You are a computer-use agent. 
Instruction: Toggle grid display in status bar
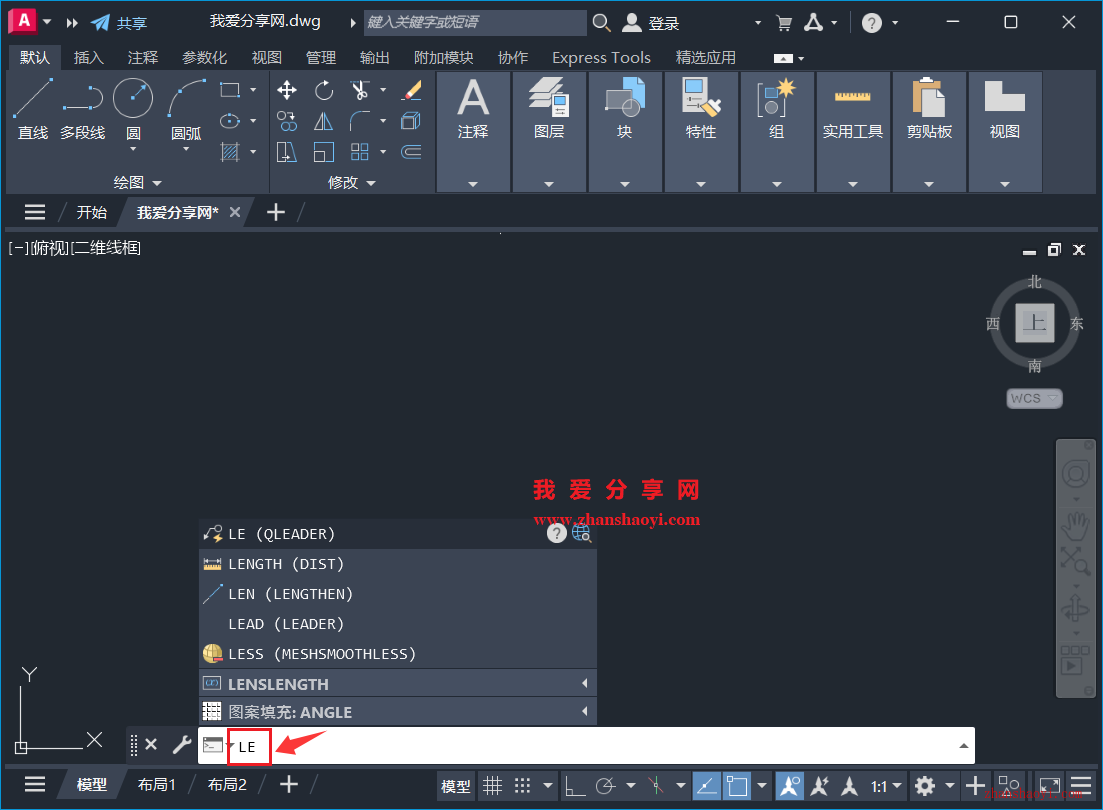[x=492, y=785]
